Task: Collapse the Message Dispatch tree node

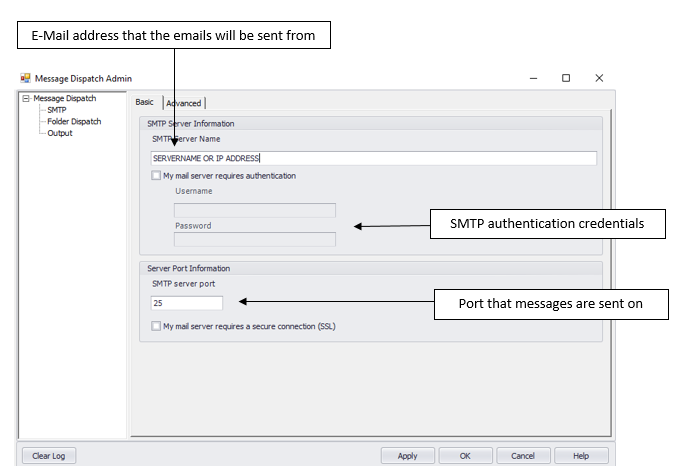Action: (26, 98)
